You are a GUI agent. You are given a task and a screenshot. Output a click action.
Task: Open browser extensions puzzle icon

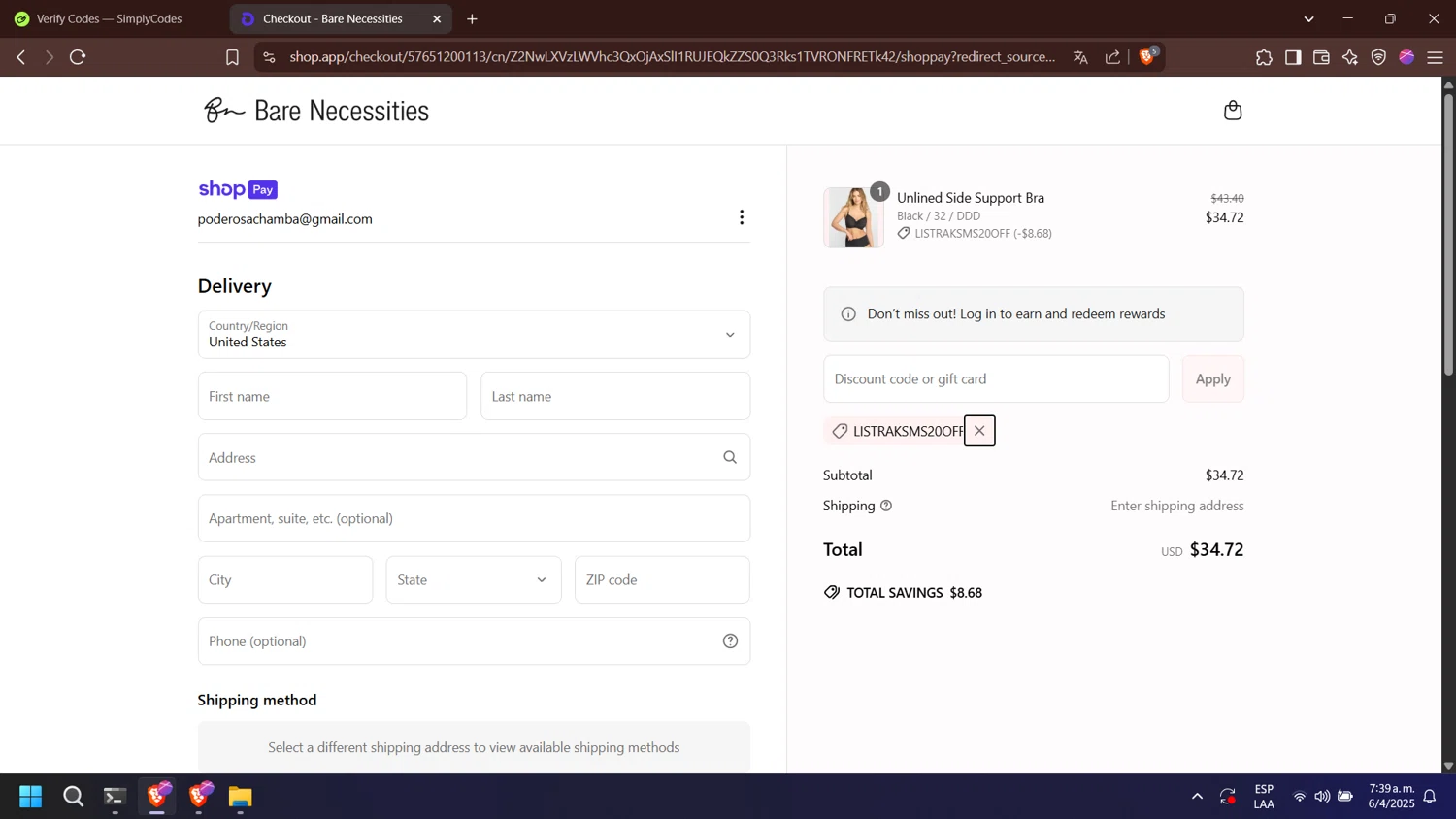1264,57
